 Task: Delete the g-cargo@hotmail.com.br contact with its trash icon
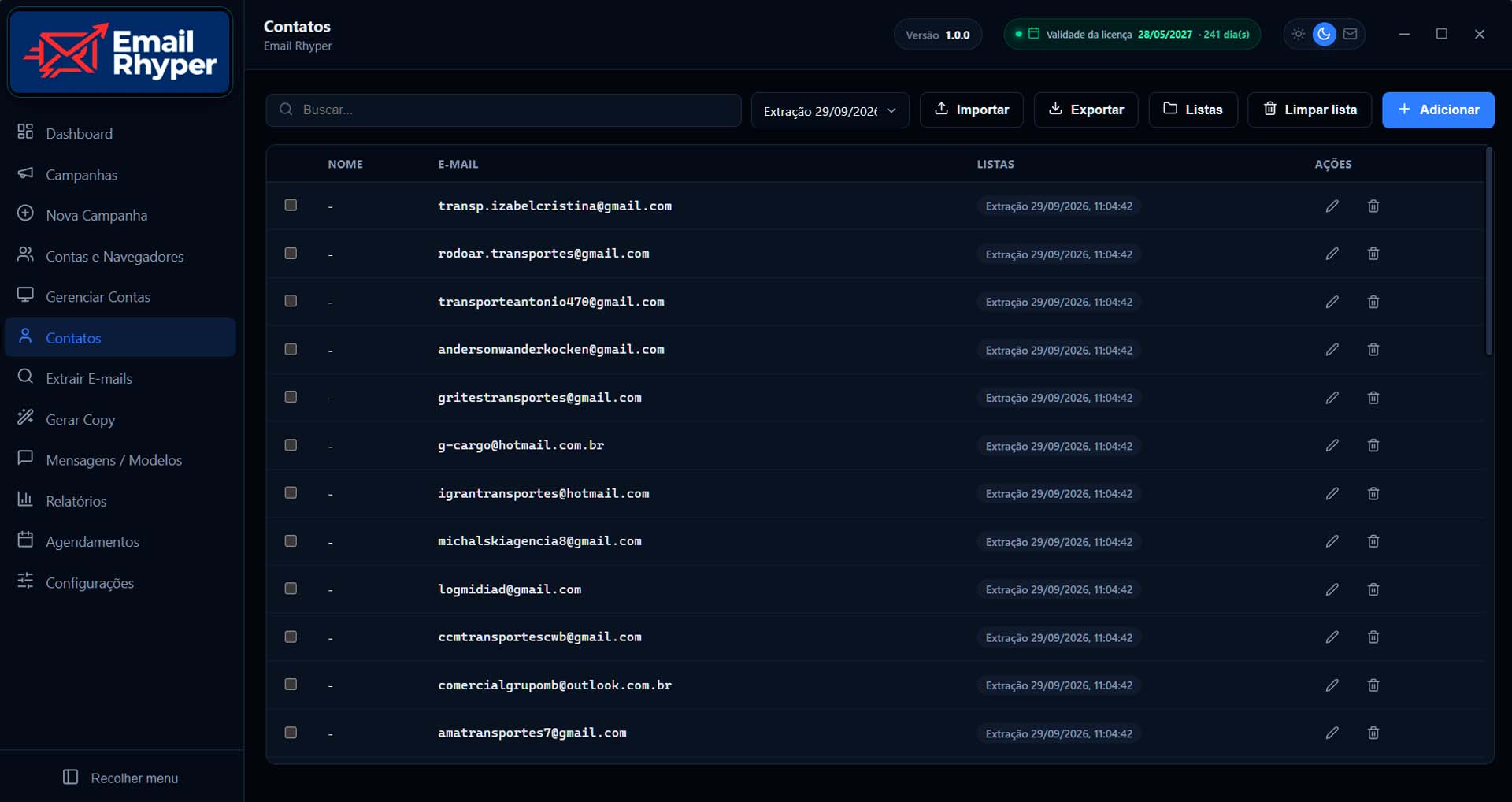(x=1373, y=445)
